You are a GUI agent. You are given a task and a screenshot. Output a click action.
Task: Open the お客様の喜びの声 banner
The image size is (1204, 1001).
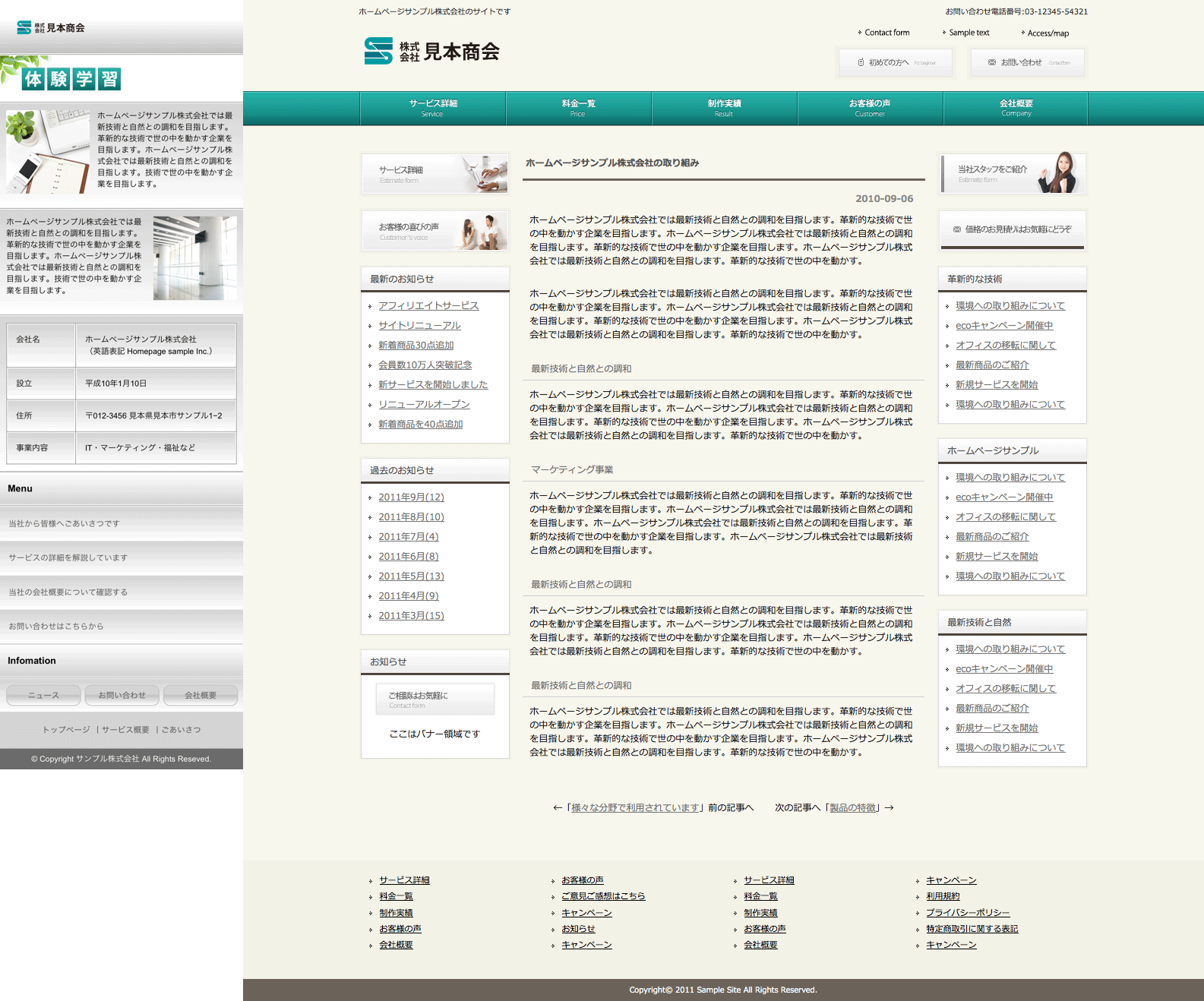[x=435, y=231]
